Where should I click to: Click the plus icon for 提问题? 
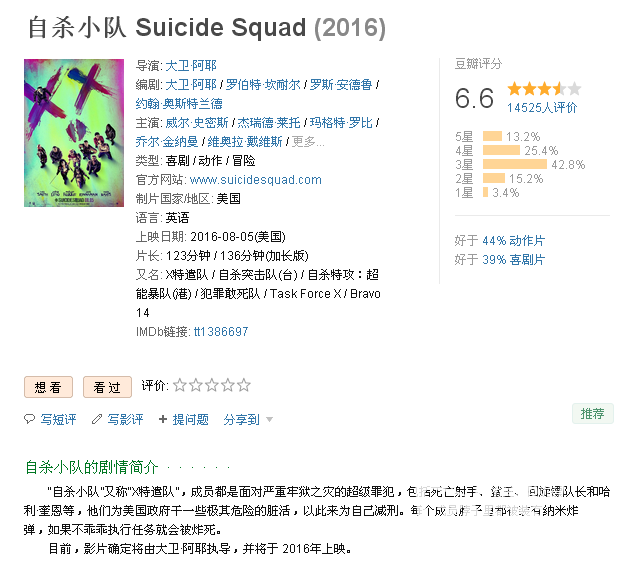pos(163,419)
